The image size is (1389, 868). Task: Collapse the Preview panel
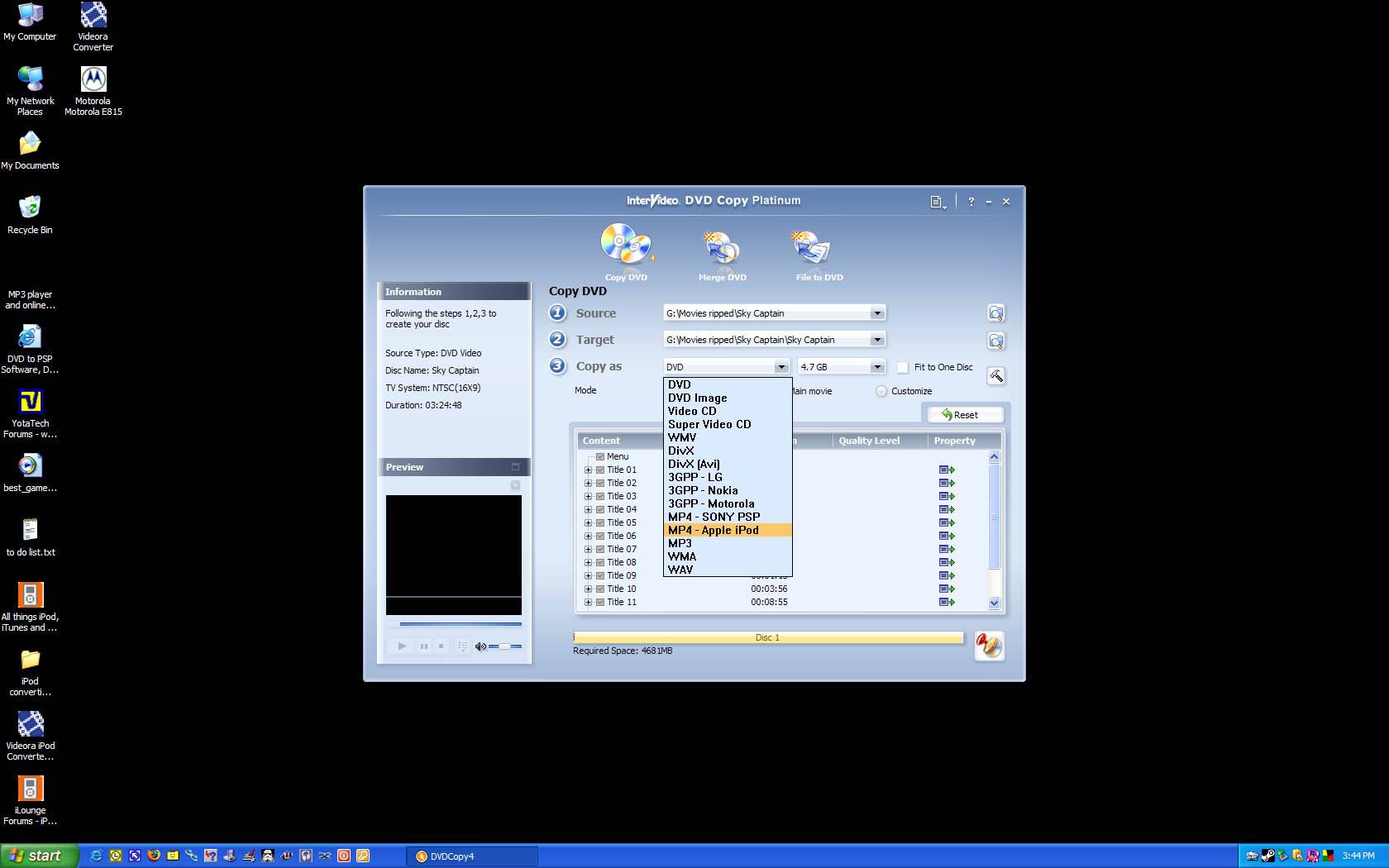pyautogui.click(x=515, y=467)
